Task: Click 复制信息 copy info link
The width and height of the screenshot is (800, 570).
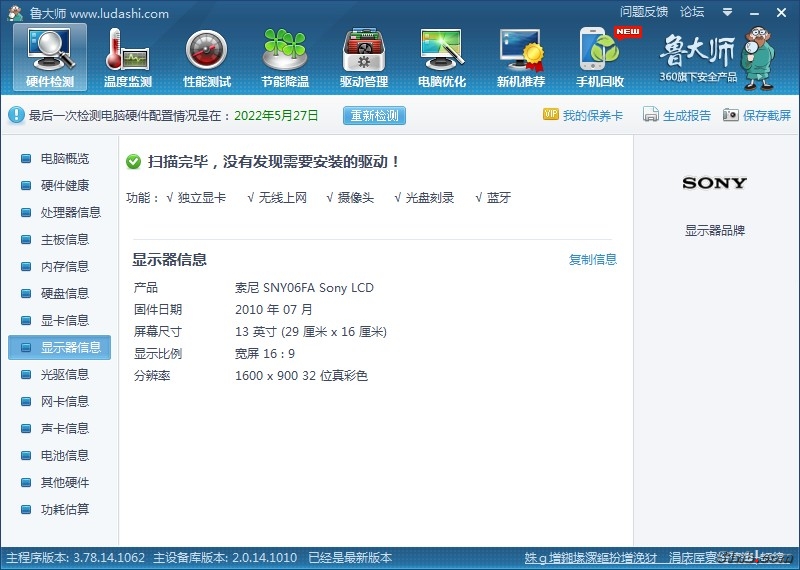Action: (593, 259)
